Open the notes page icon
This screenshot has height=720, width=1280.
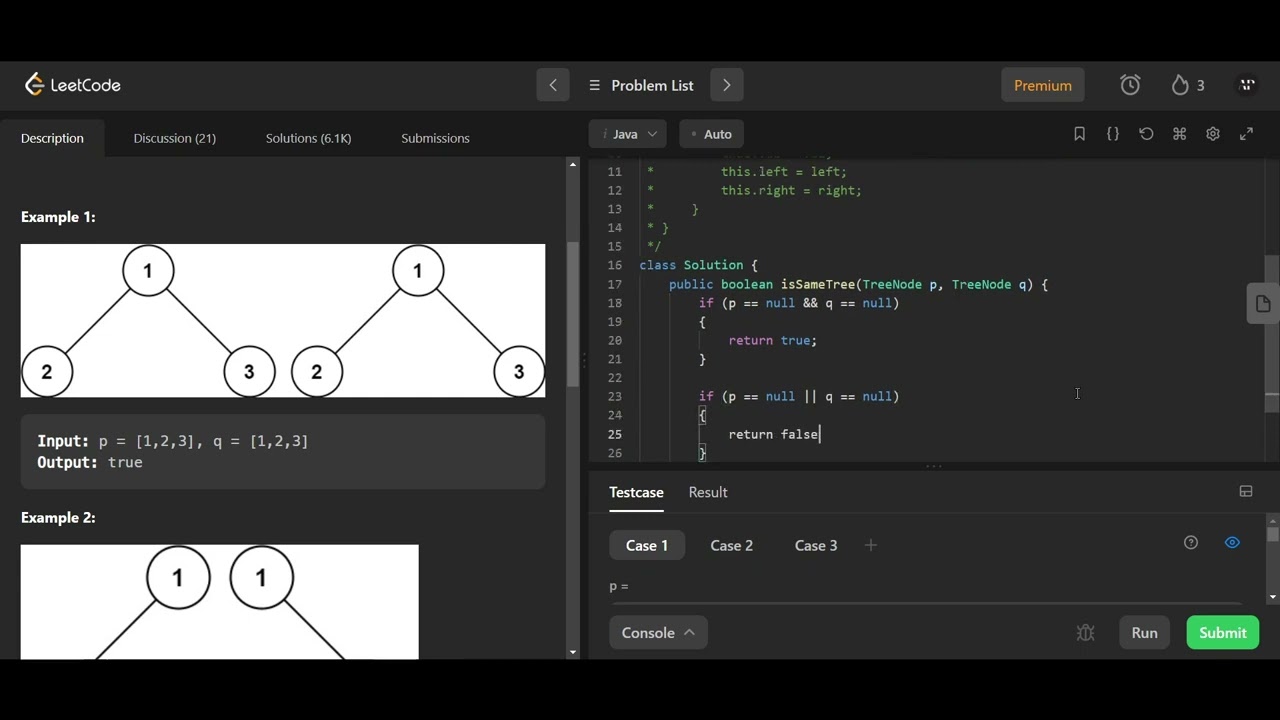click(1263, 304)
